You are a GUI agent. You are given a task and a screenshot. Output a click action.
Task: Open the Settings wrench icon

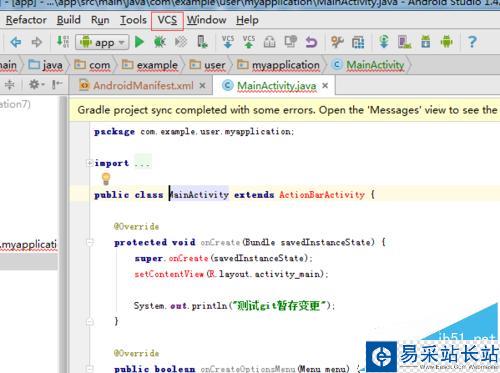point(337,42)
